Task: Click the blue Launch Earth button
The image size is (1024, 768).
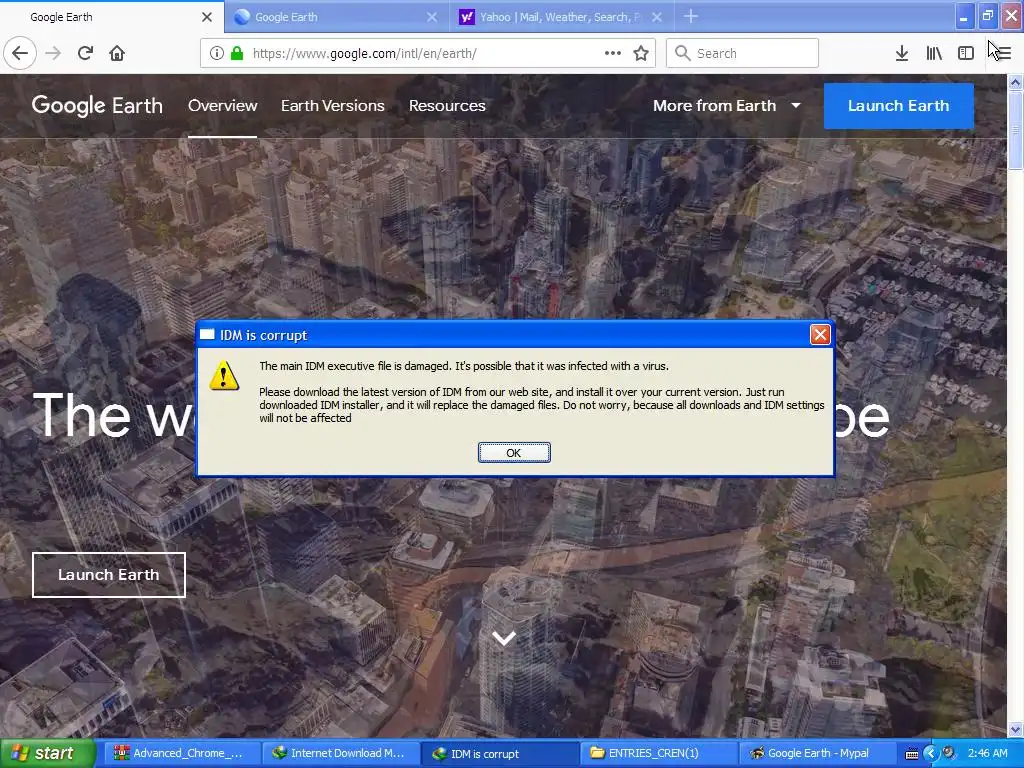Action: (899, 106)
